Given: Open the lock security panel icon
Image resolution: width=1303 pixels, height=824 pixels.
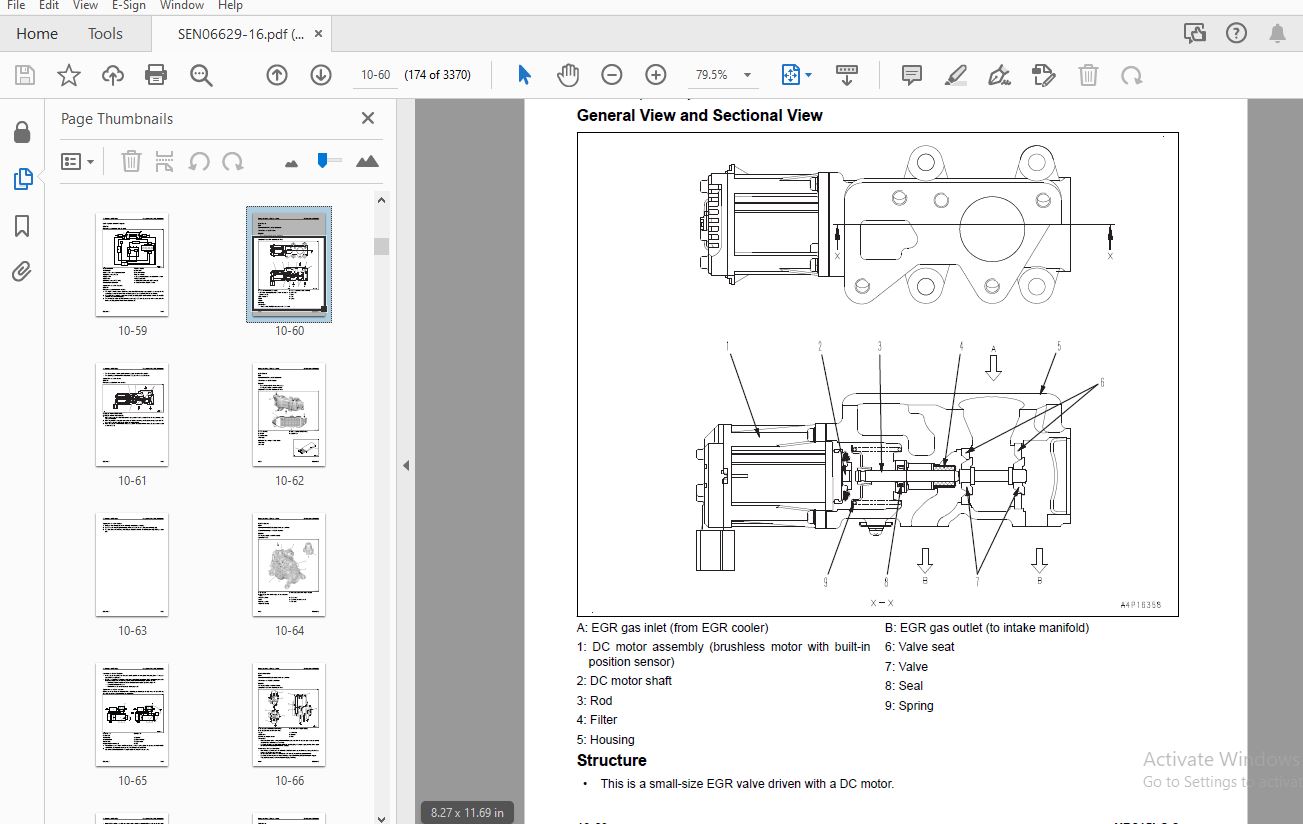Looking at the screenshot, I should (21, 132).
